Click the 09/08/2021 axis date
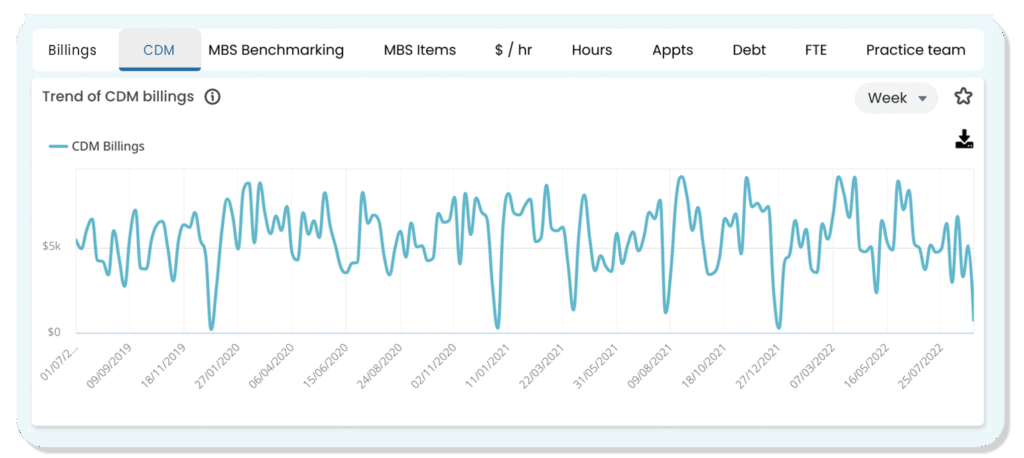Image resolution: width=1024 pixels, height=458 pixels. [x=652, y=365]
